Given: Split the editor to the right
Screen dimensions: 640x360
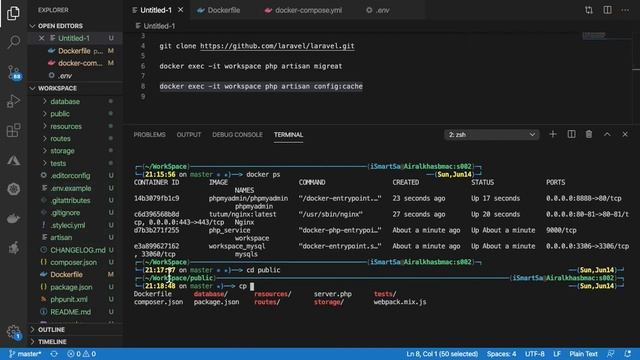Looking at the screenshot, I should (607, 10).
